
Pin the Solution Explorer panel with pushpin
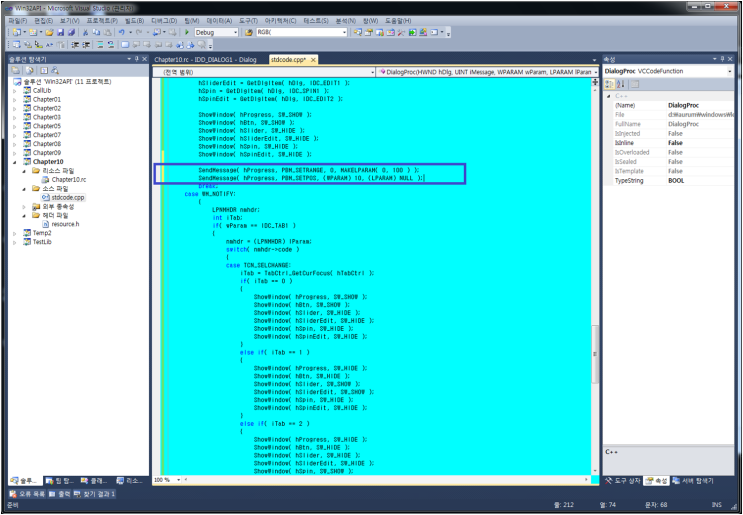[136, 59]
